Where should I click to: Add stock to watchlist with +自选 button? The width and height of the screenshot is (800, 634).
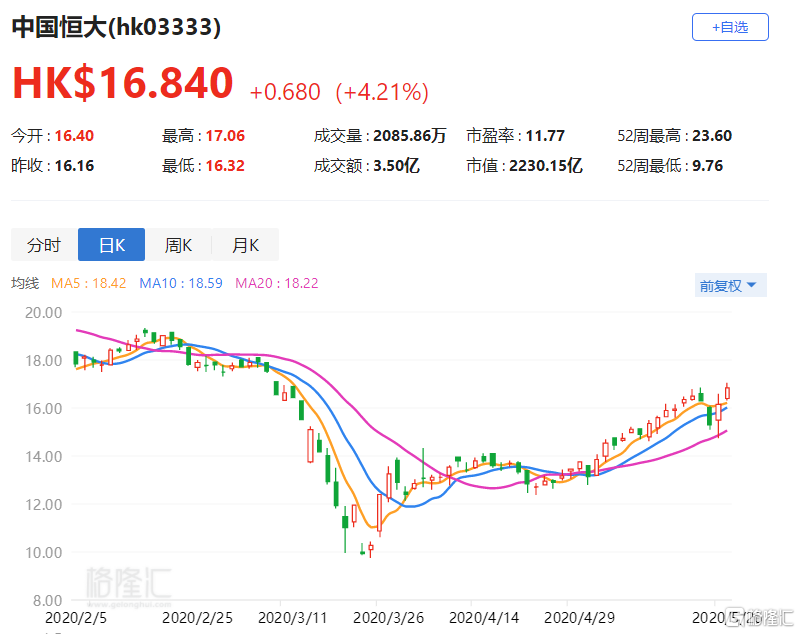730,27
